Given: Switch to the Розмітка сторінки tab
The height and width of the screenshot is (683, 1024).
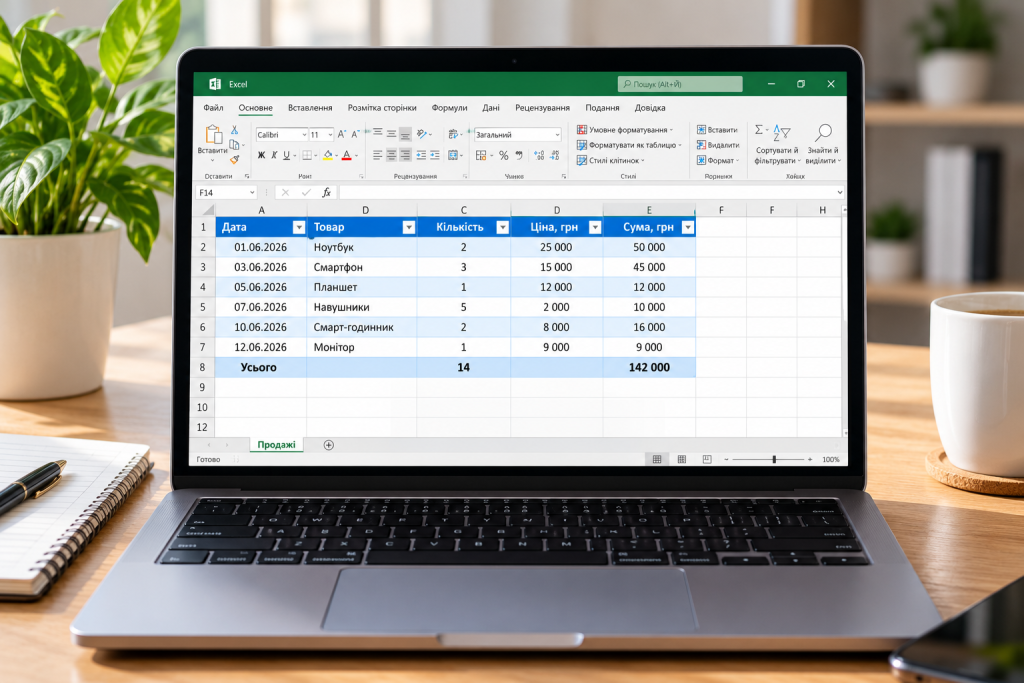Looking at the screenshot, I should tap(382, 108).
